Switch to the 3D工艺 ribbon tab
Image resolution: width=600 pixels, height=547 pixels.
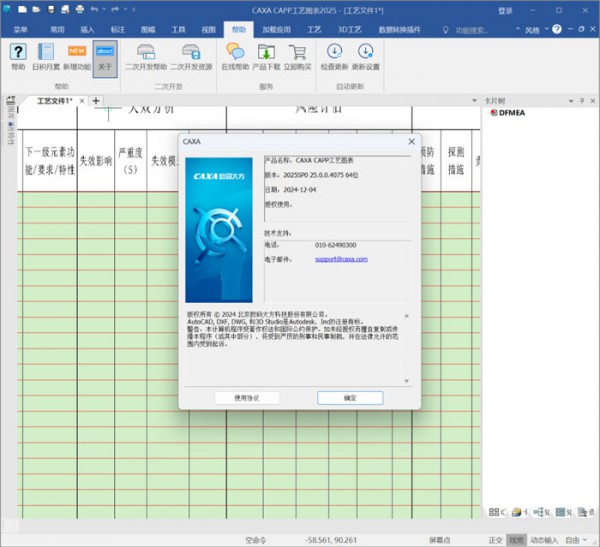tap(349, 29)
